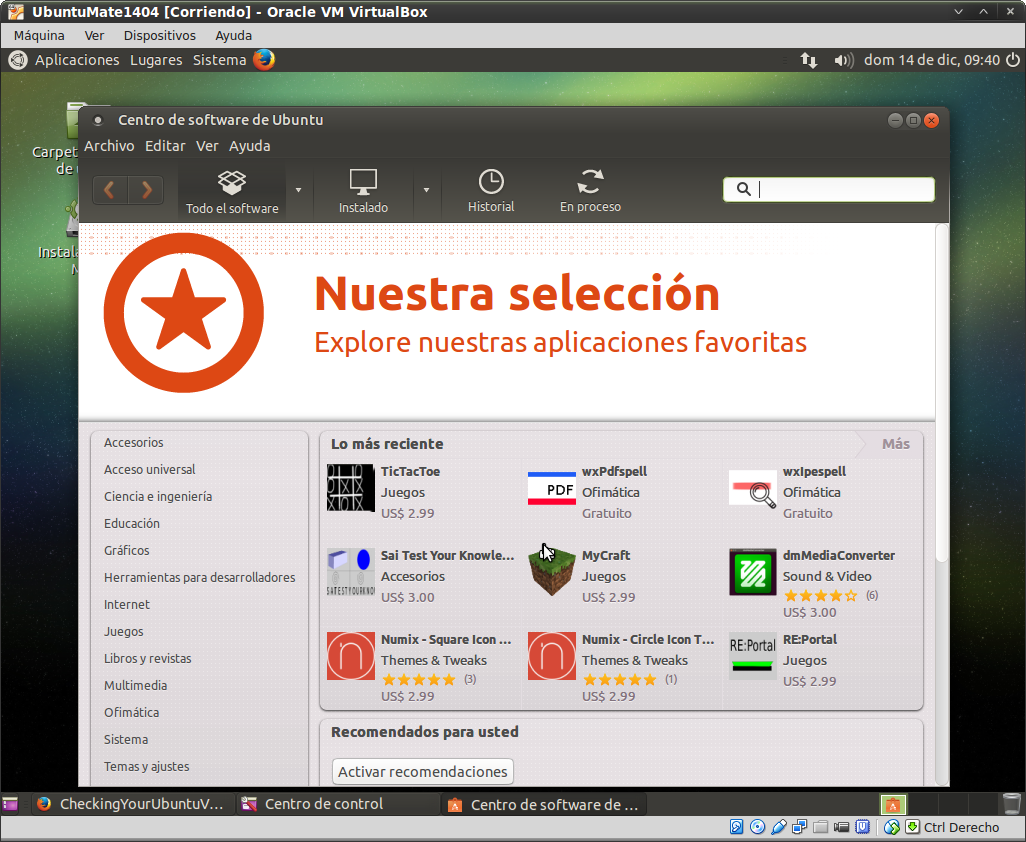Screen dimensions: 1026x842
Task: Go back with the left arrow button
Action: [x=110, y=190]
